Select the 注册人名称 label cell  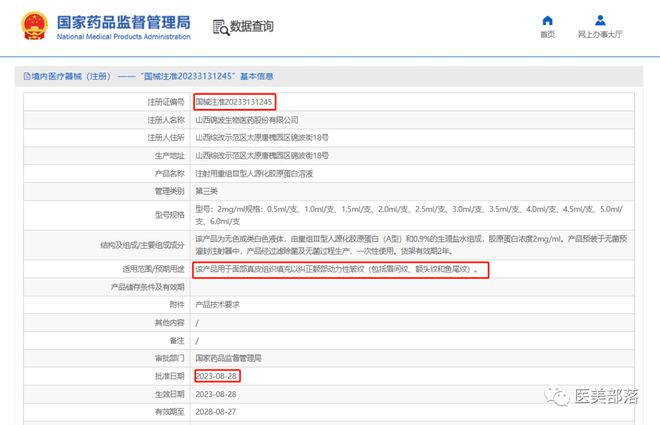pyautogui.click(x=107, y=120)
